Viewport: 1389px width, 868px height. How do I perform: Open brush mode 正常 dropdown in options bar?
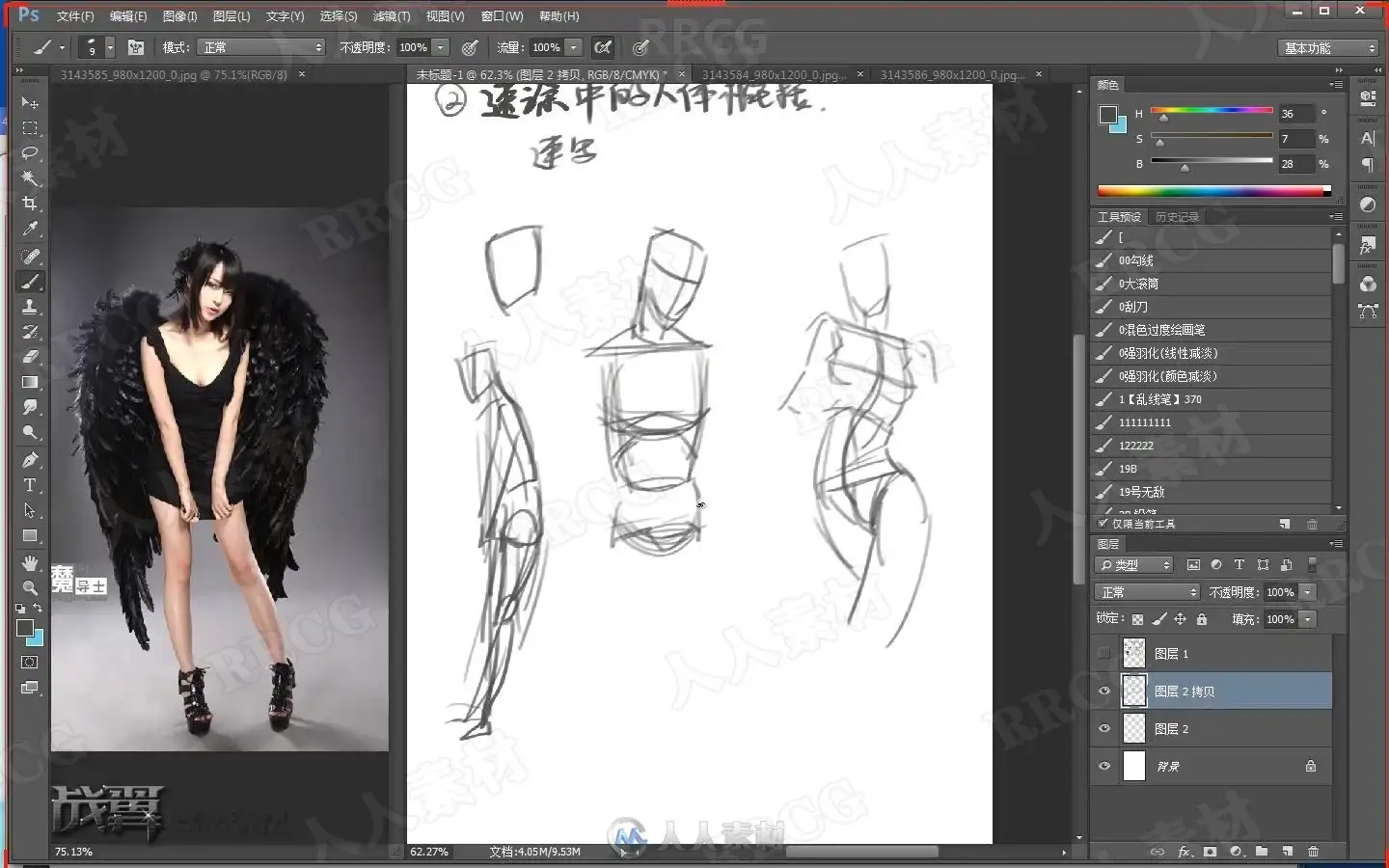coord(261,47)
